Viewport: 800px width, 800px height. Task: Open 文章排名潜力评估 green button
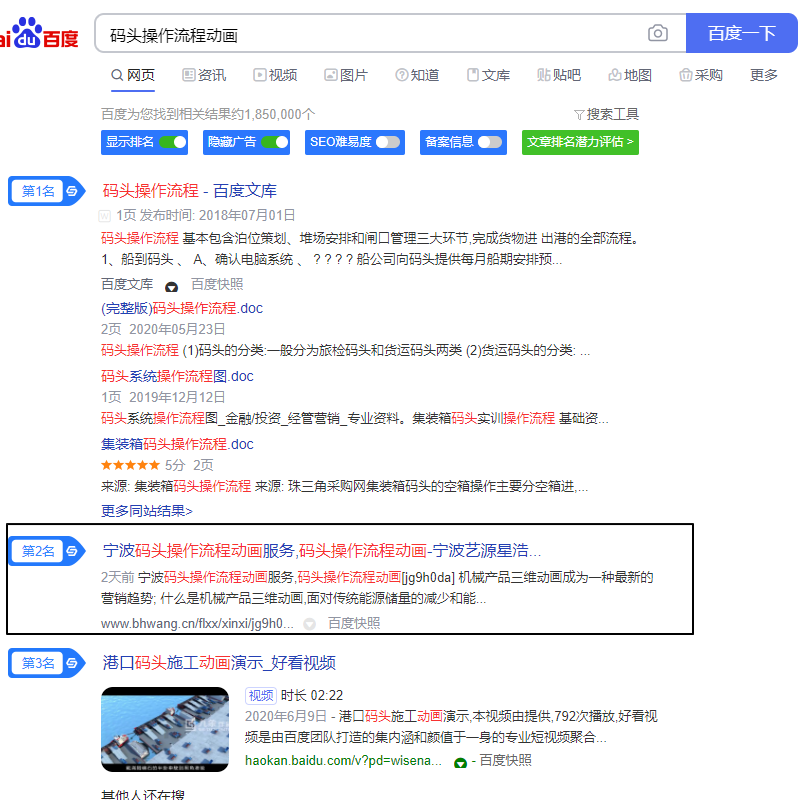[580, 142]
